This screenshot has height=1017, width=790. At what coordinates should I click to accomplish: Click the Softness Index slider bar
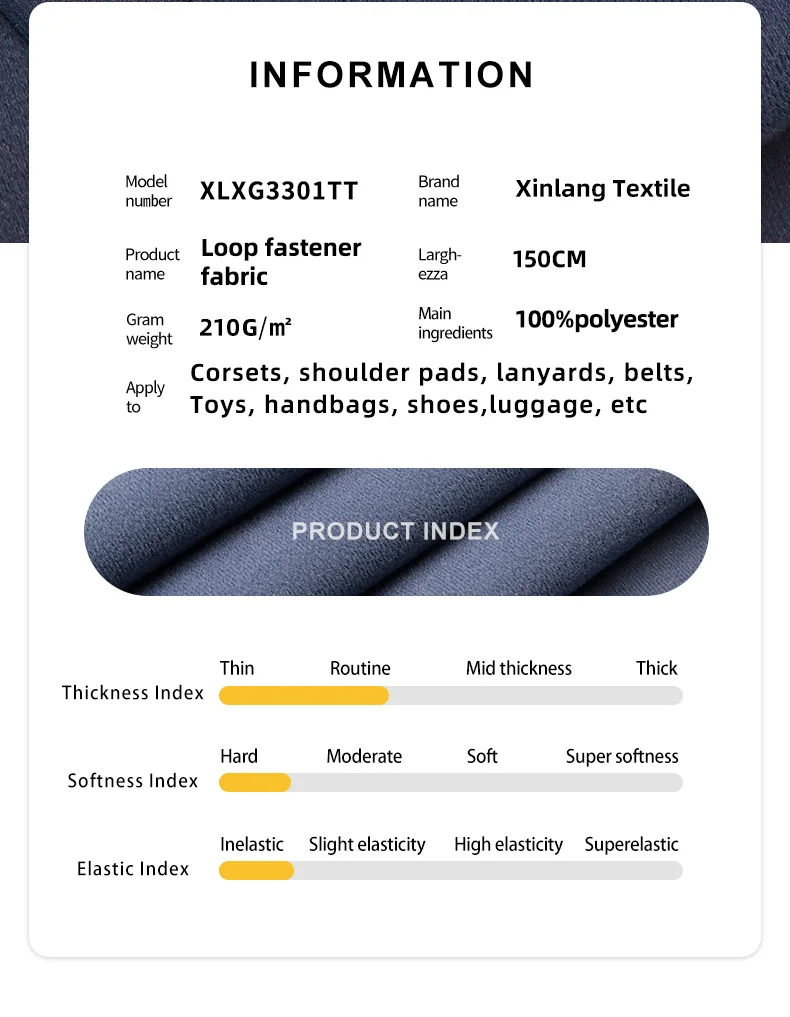tap(450, 783)
